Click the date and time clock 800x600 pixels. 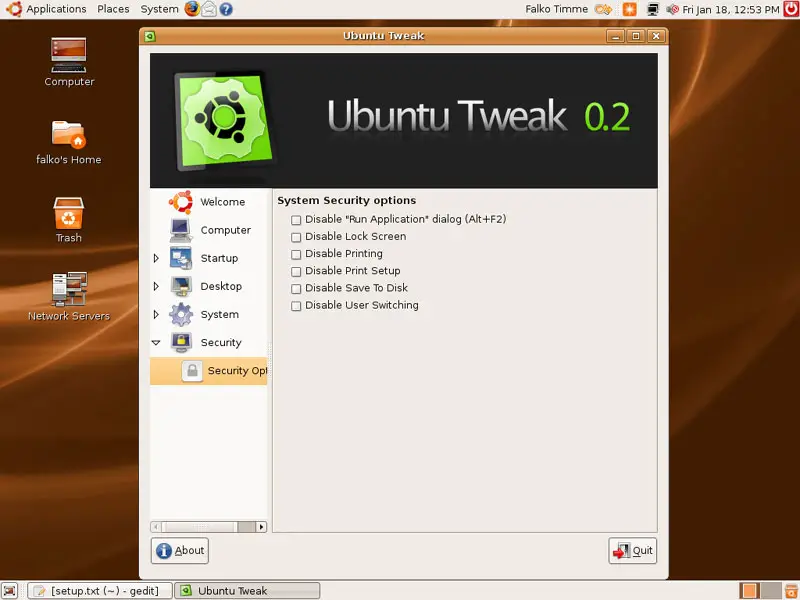[731, 9]
